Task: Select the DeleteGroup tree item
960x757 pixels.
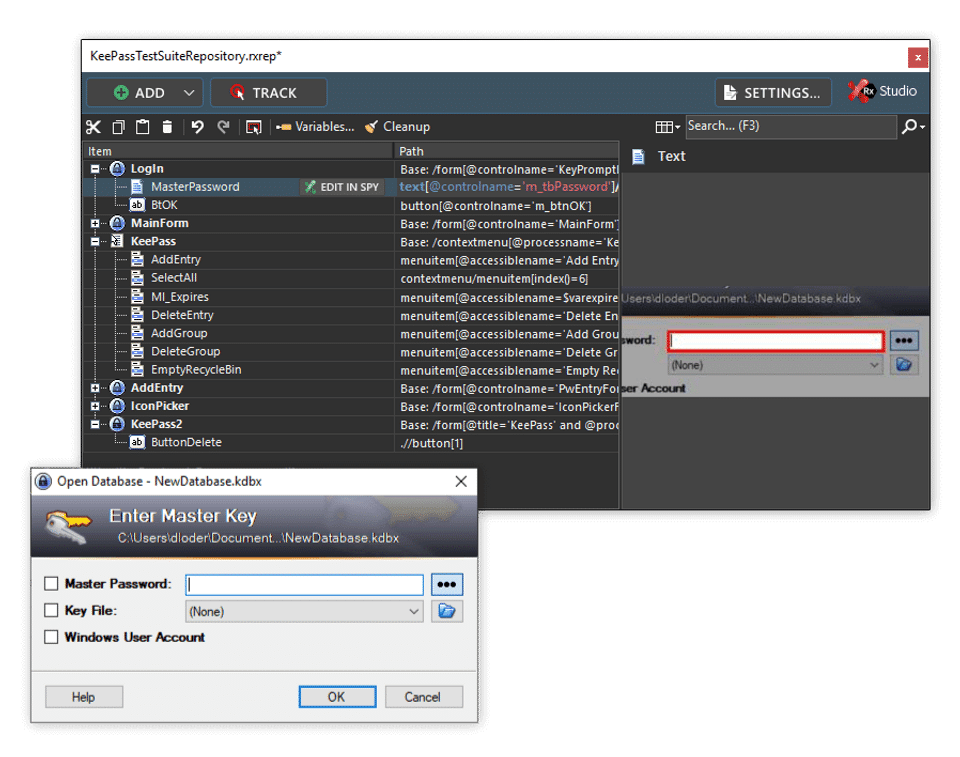Action: pyautogui.click(x=186, y=352)
